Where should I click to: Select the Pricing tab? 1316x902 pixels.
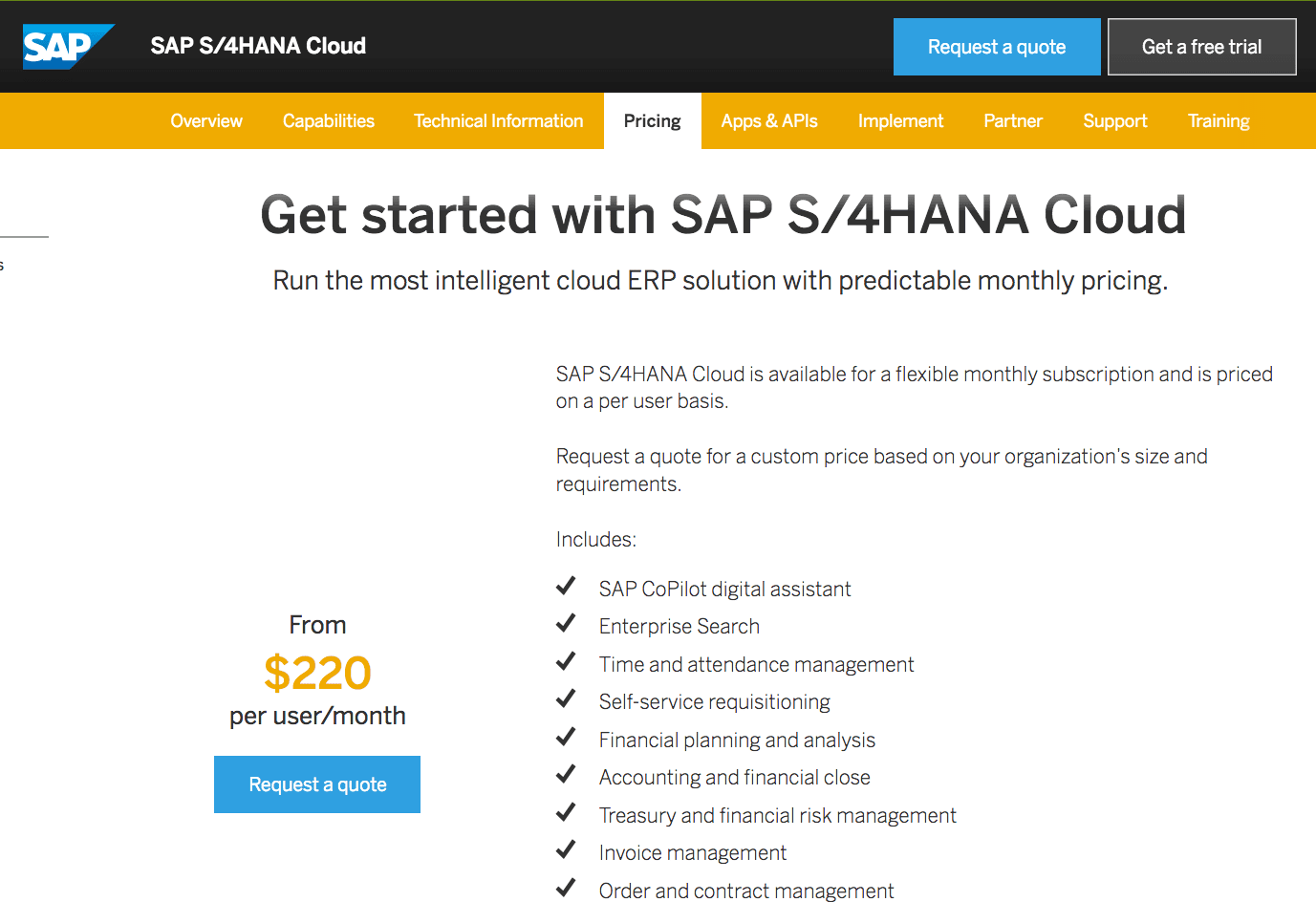click(653, 121)
